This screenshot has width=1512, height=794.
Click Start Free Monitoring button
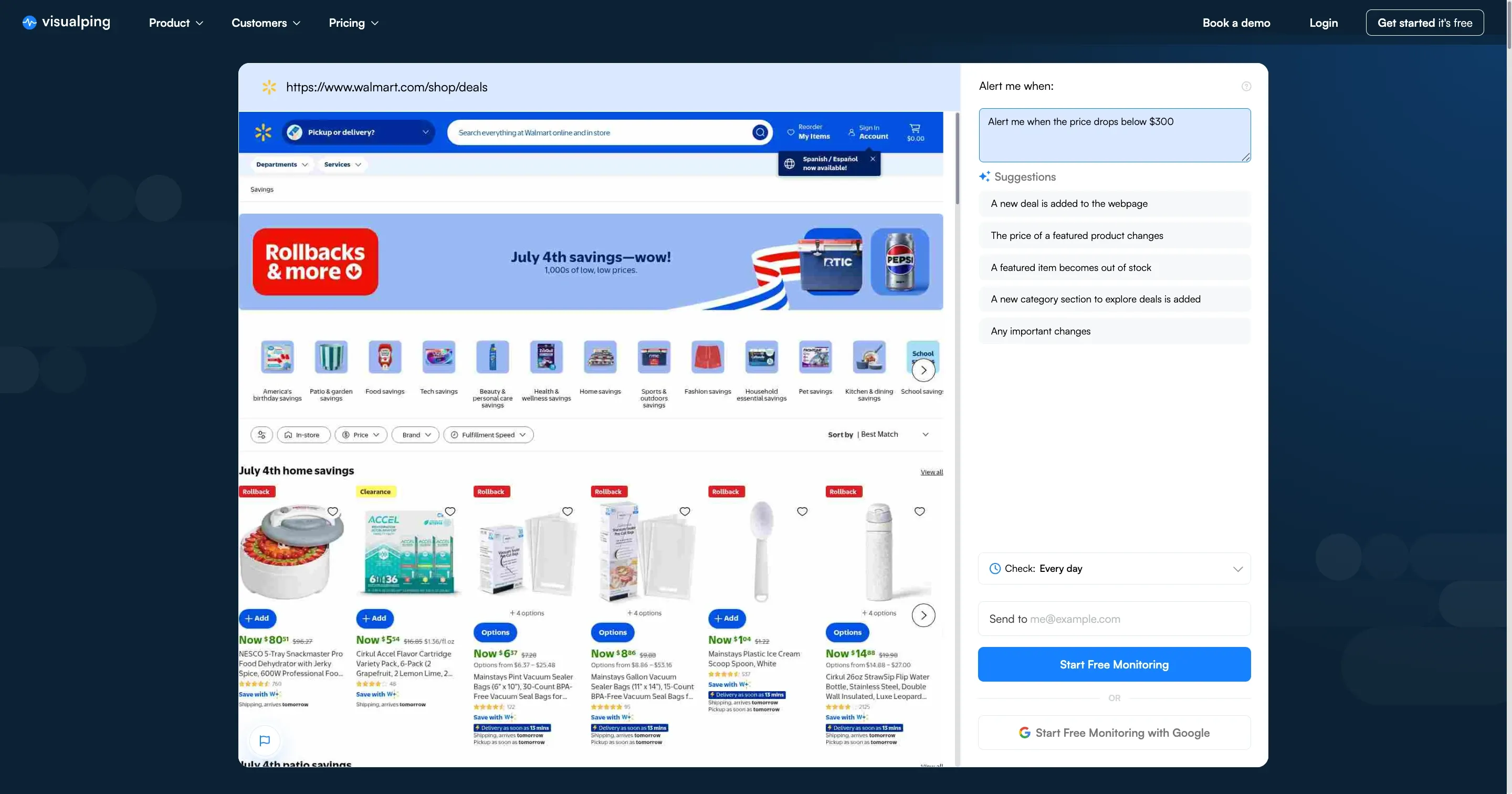click(1114, 664)
